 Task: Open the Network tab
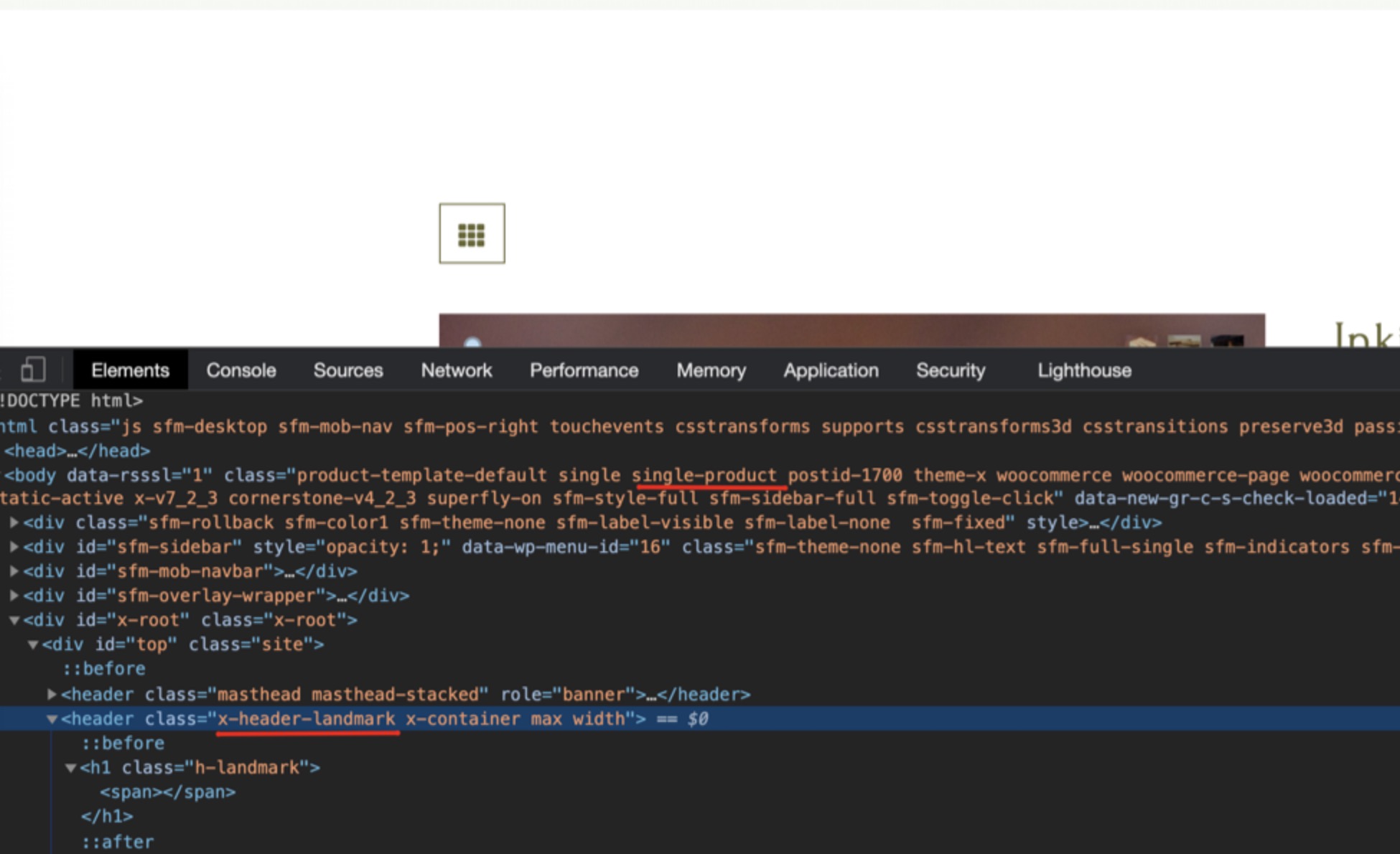point(457,370)
